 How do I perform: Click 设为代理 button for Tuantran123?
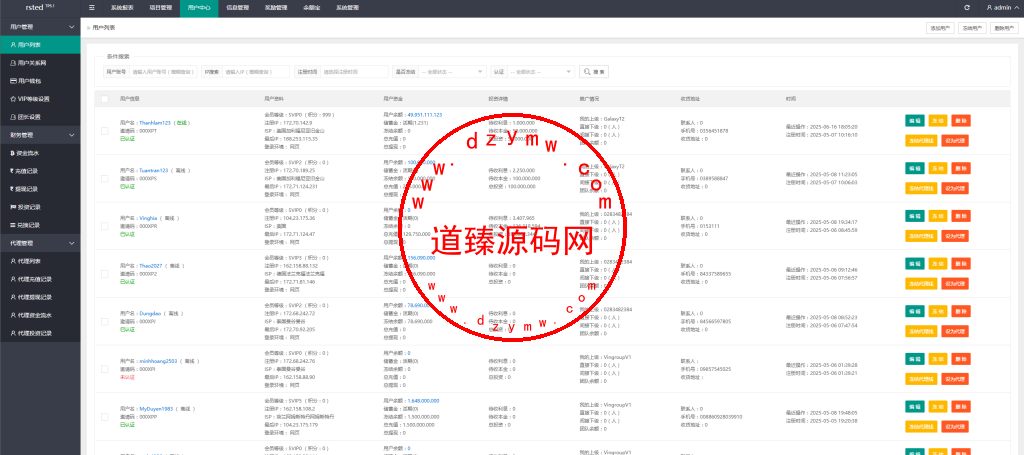pos(955,188)
